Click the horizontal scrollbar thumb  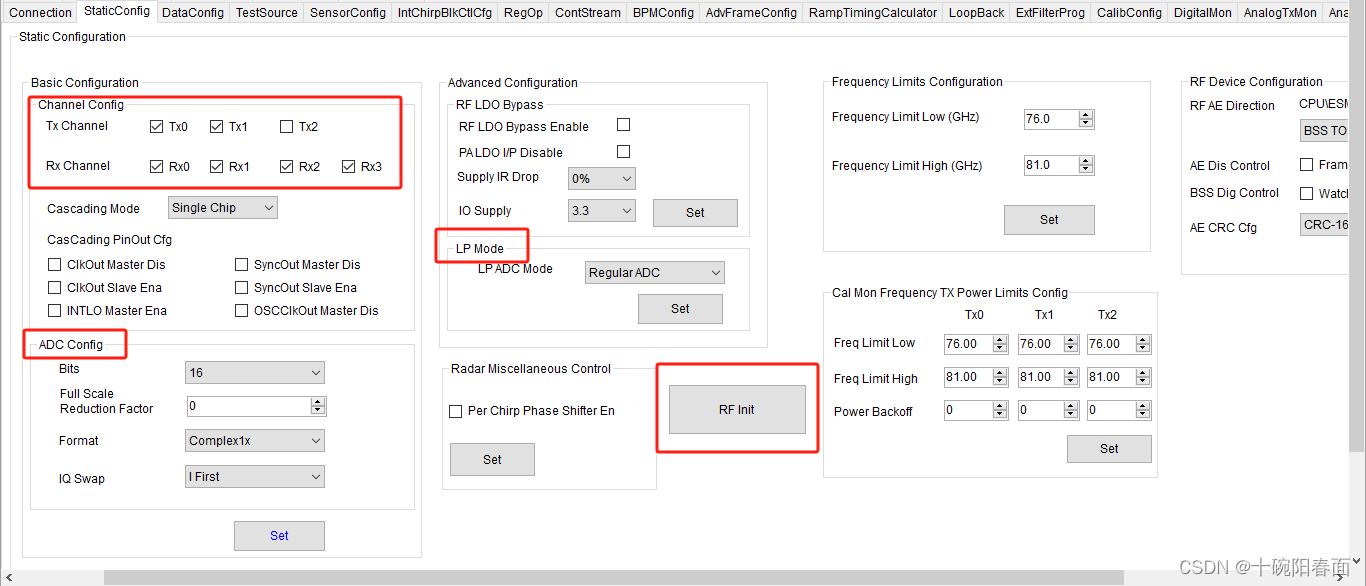click(614, 578)
